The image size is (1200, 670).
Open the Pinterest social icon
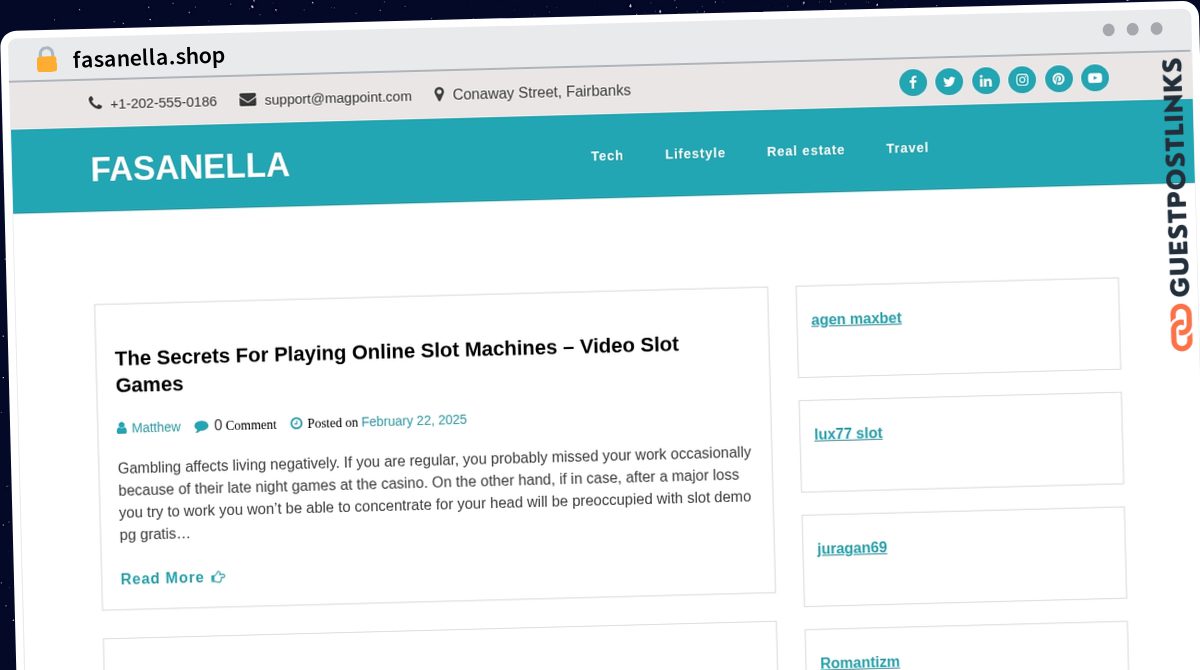click(1059, 78)
